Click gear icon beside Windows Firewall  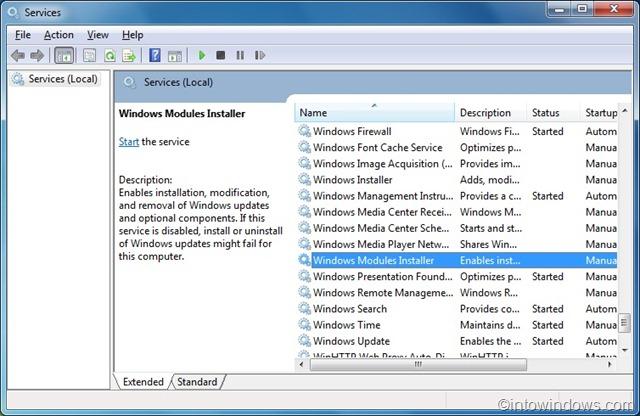(x=304, y=131)
